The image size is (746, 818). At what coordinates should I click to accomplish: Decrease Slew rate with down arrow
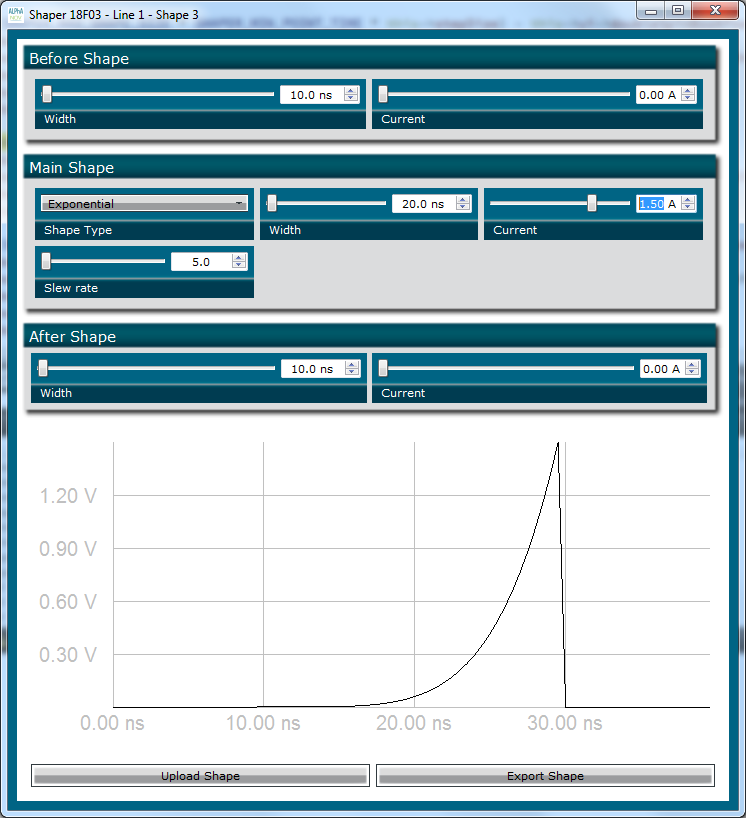(x=238, y=266)
